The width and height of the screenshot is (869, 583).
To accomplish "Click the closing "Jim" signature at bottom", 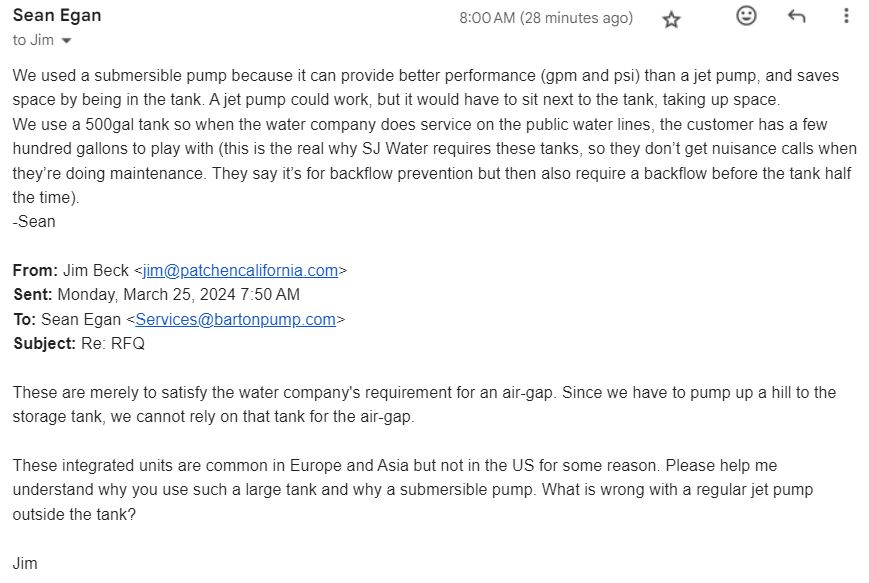I will pyautogui.click(x=25, y=563).
